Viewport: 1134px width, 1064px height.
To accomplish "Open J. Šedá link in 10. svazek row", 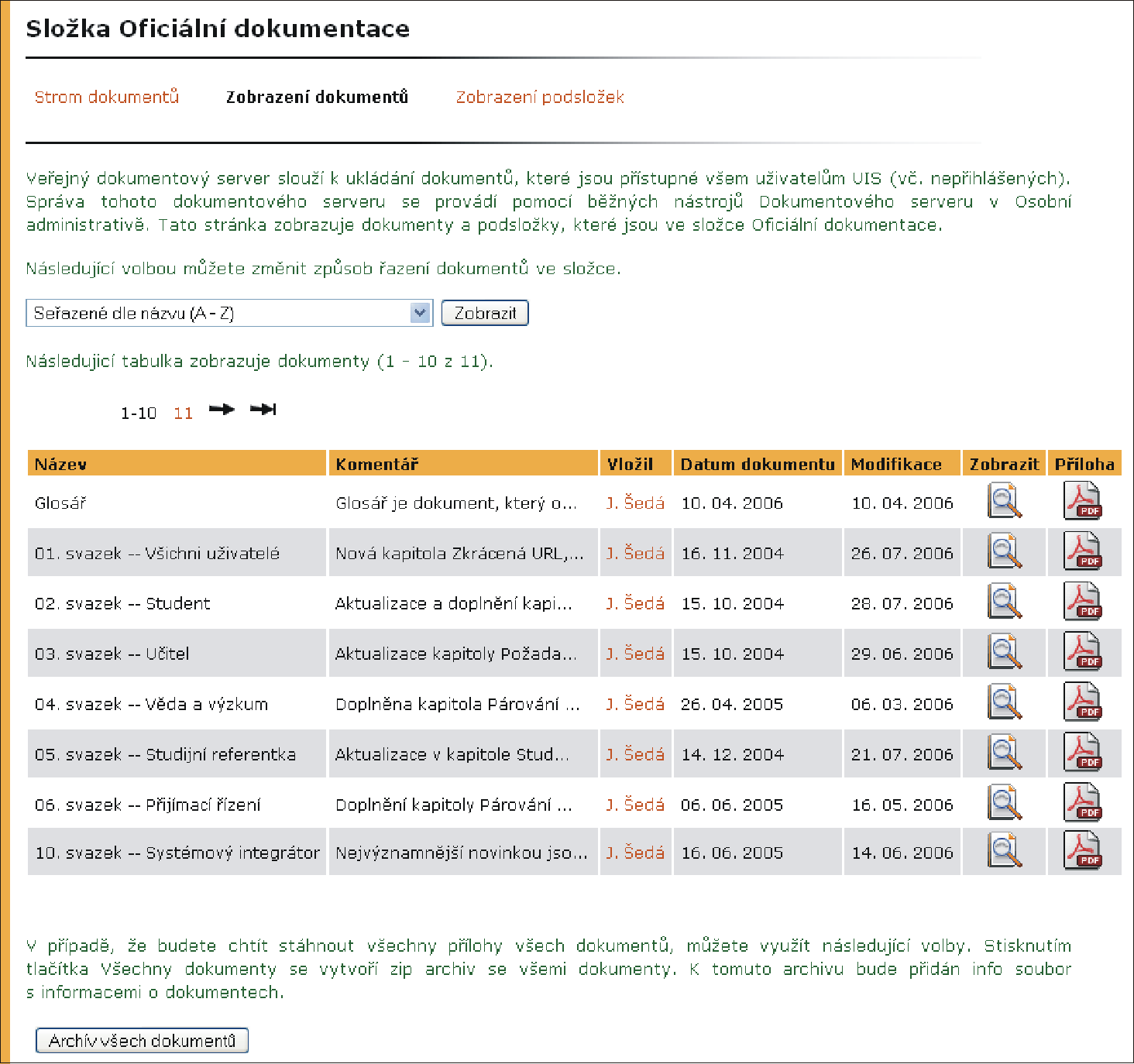I will 635,853.
